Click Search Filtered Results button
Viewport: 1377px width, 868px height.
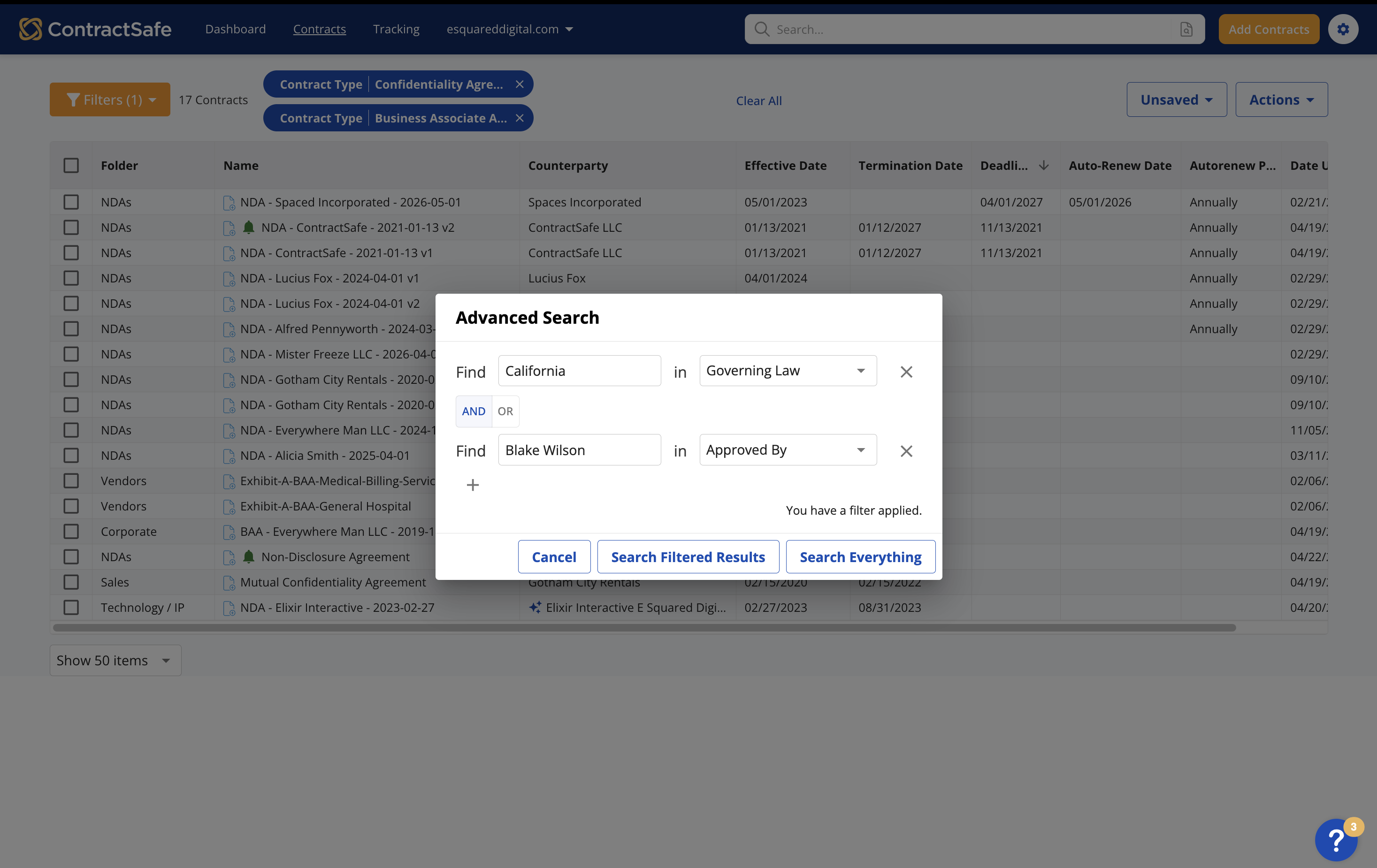(688, 556)
